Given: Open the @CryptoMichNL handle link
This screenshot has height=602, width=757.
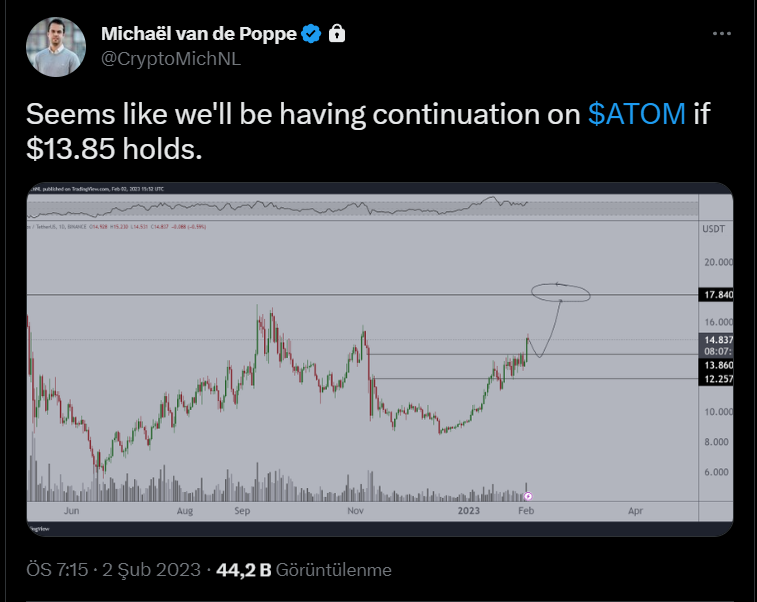Looking at the screenshot, I should [171, 58].
